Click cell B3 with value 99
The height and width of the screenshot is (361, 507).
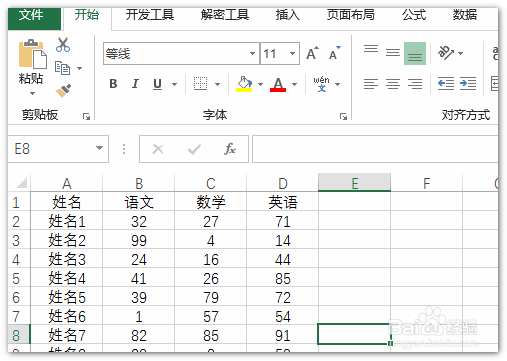pos(139,240)
